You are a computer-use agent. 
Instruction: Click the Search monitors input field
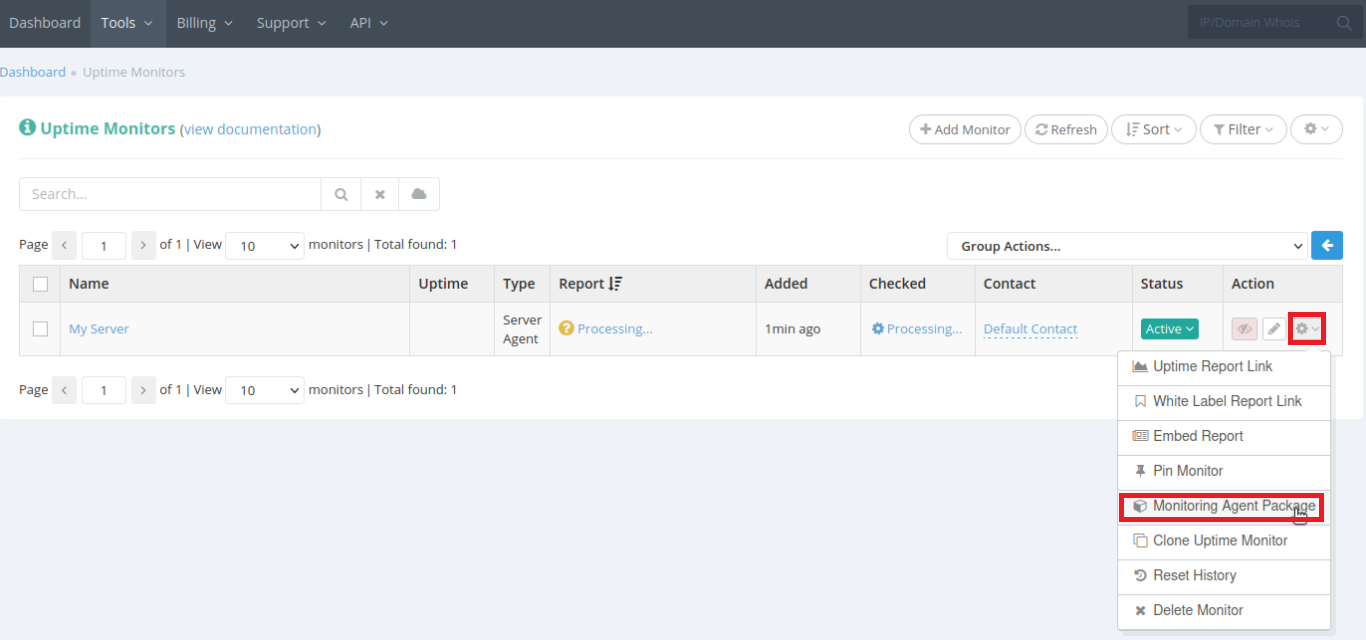click(170, 194)
